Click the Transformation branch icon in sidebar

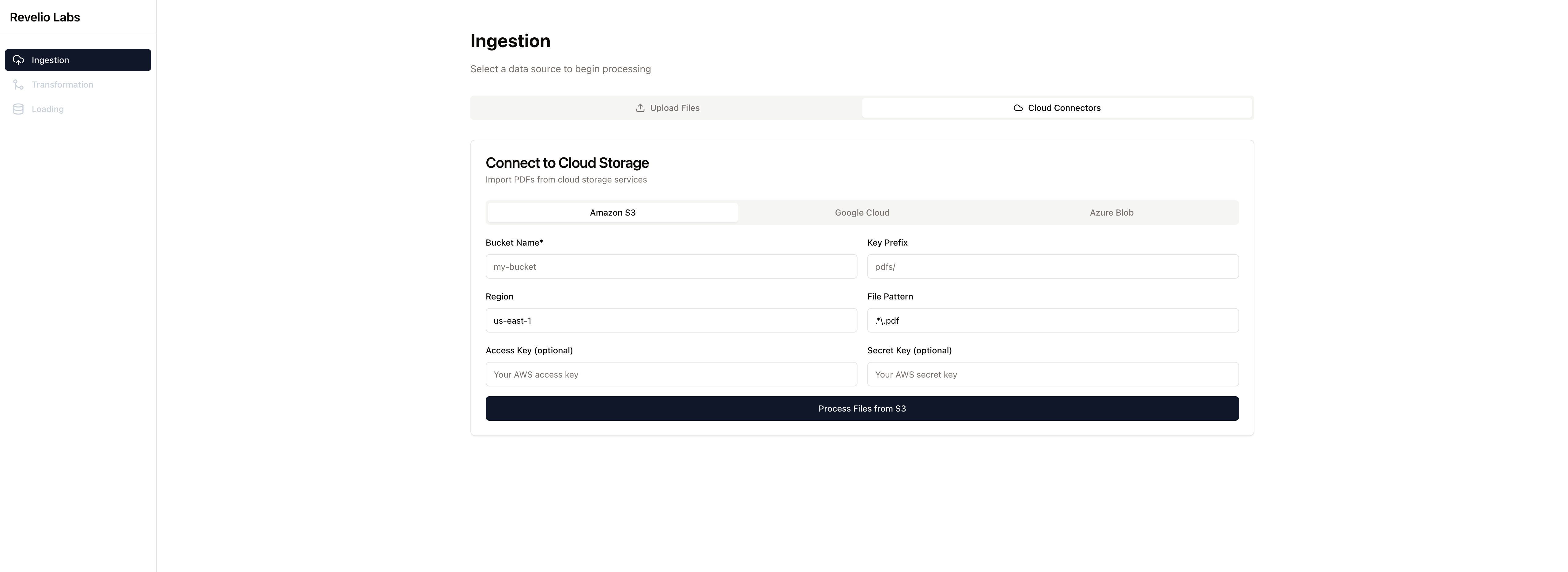pyautogui.click(x=18, y=85)
